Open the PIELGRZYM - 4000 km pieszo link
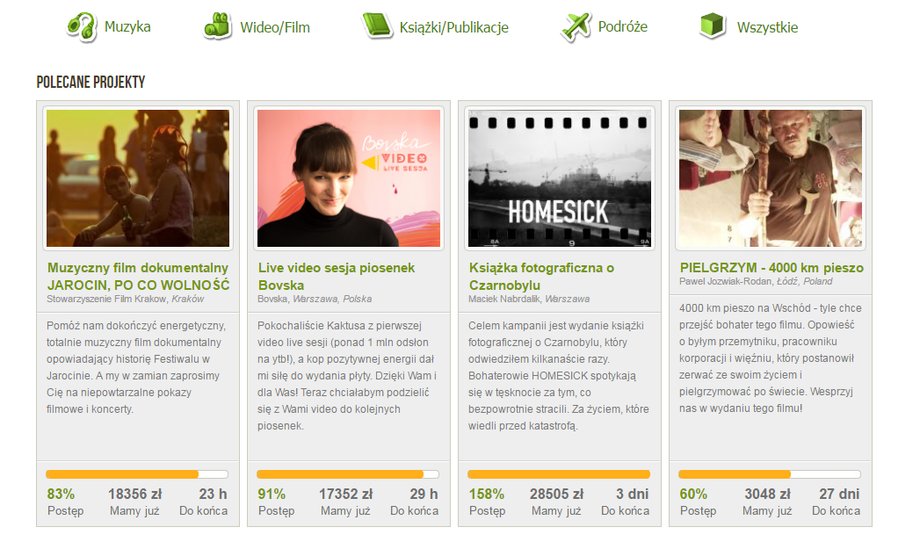The image size is (920, 549). tap(772, 267)
